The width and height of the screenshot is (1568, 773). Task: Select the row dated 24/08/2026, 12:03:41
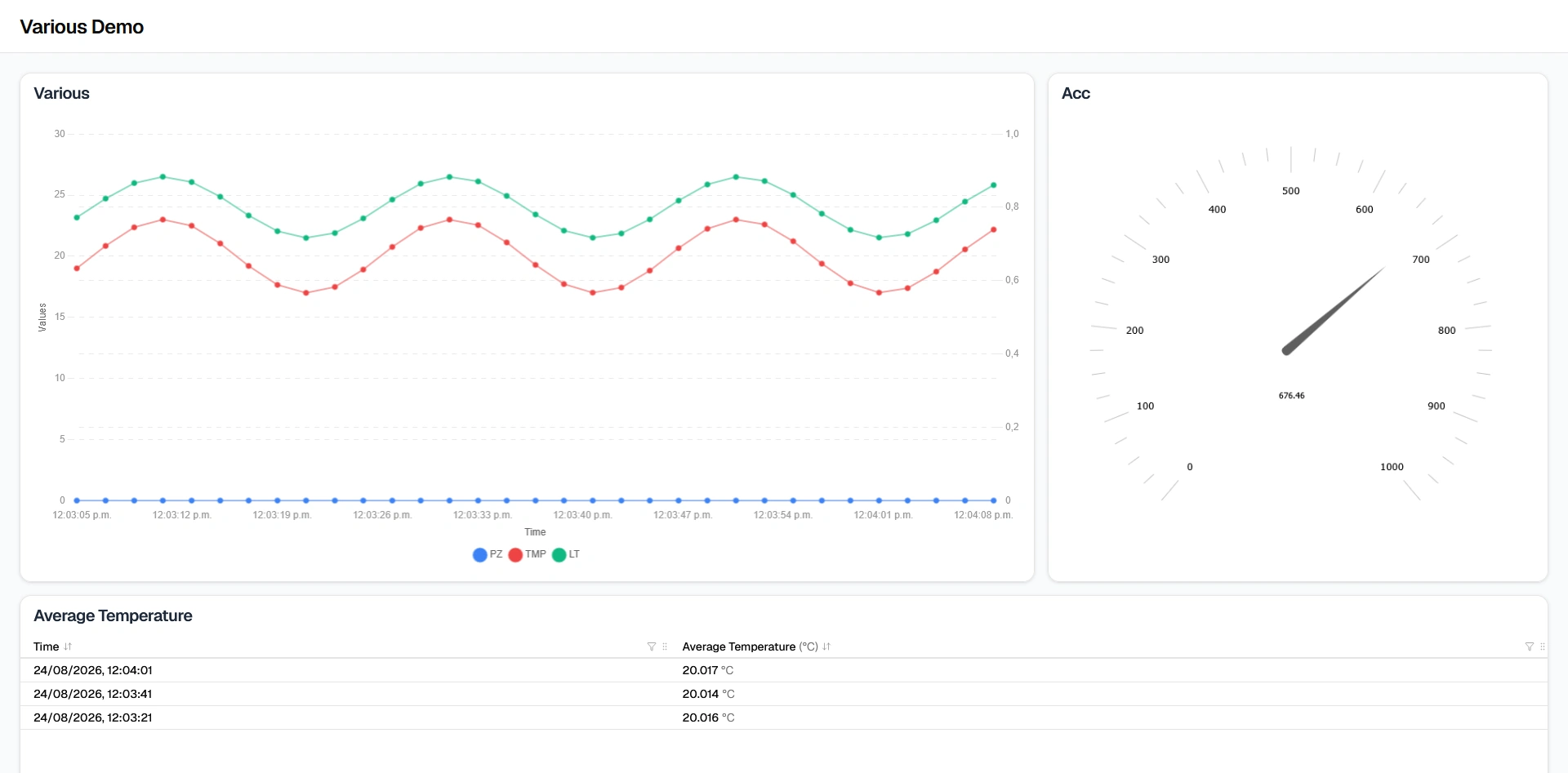pos(784,694)
